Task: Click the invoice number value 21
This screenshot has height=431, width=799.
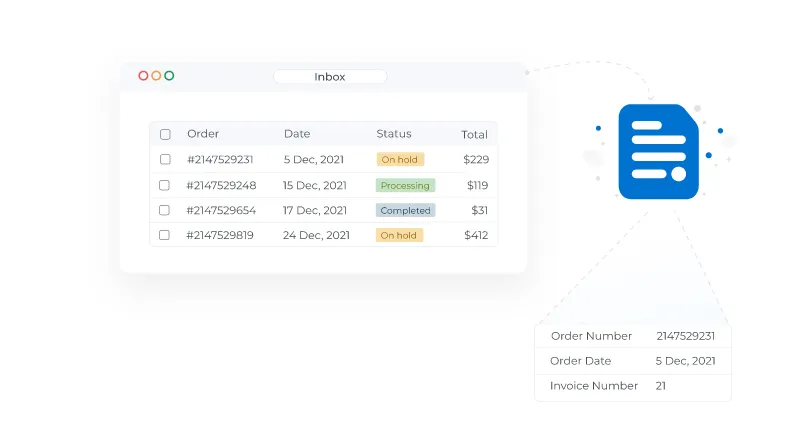Action: 660,386
